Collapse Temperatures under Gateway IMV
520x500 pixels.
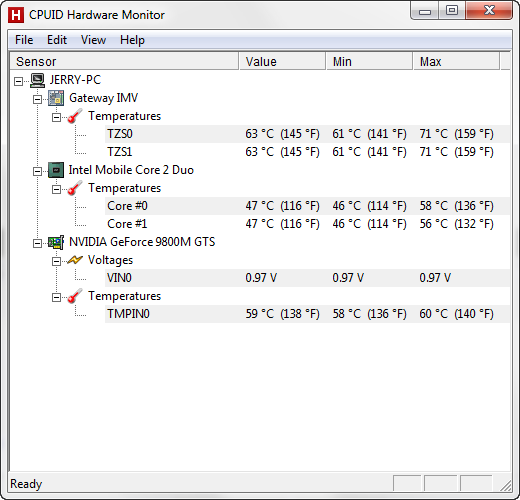[x=56, y=117]
